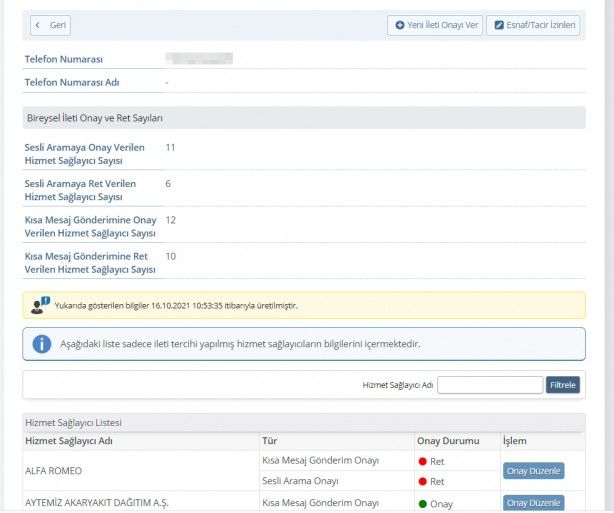The image size is (614, 513).
Task: Click the Geri back button
Action: tap(50, 26)
